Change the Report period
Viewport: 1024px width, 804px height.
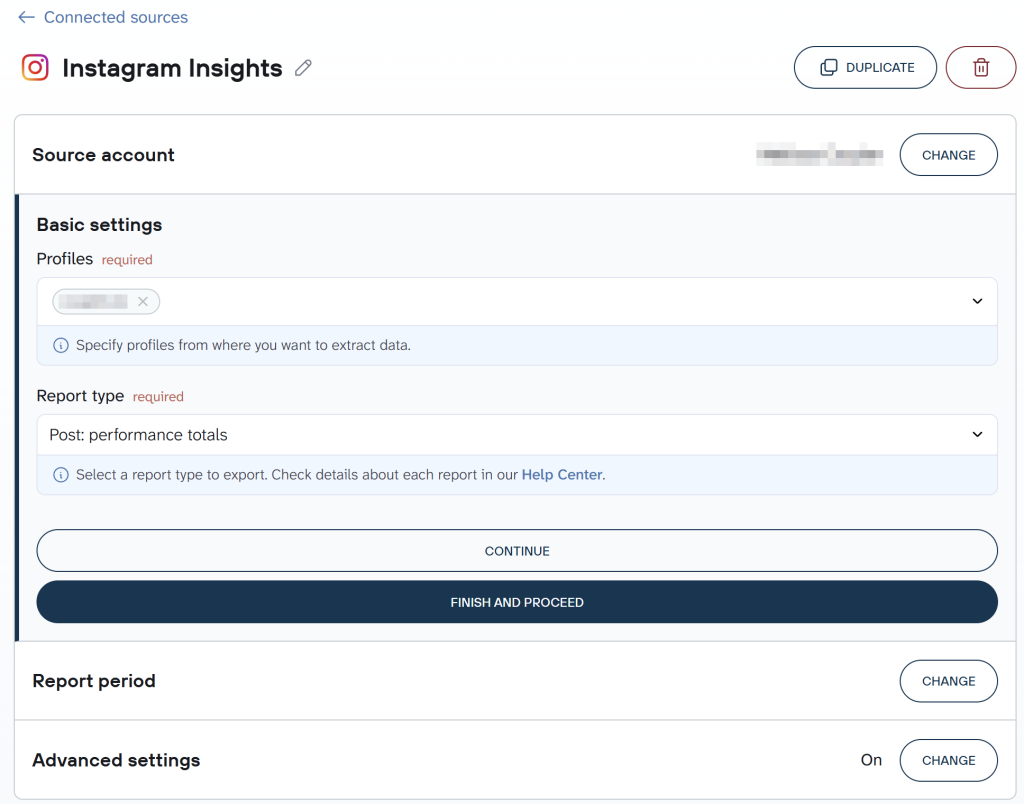click(x=948, y=681)
